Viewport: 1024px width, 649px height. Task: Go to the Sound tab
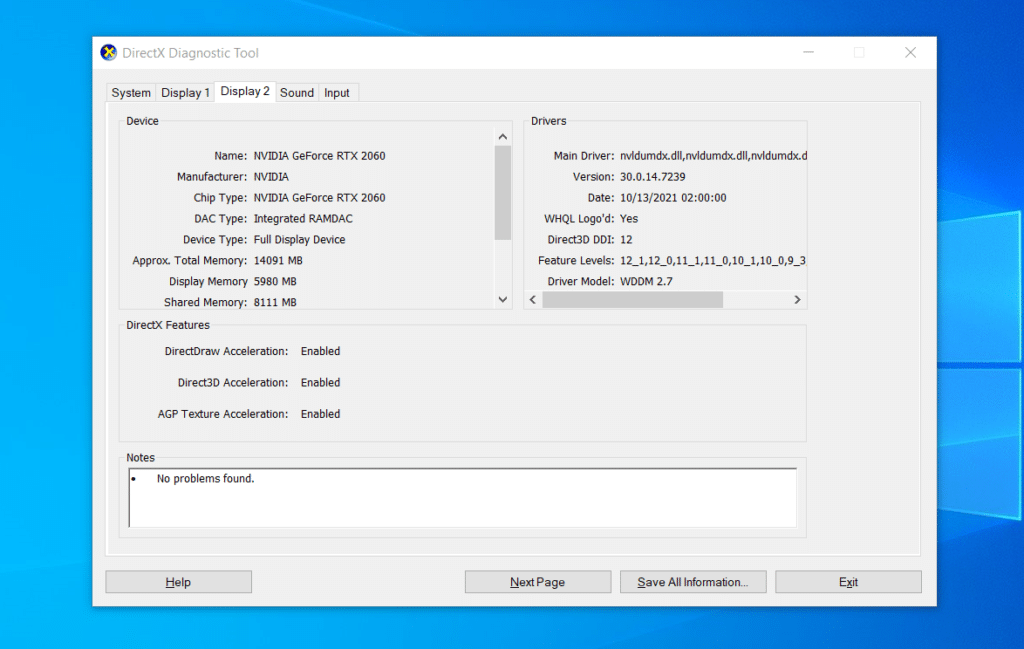click(x=297, y=93)
